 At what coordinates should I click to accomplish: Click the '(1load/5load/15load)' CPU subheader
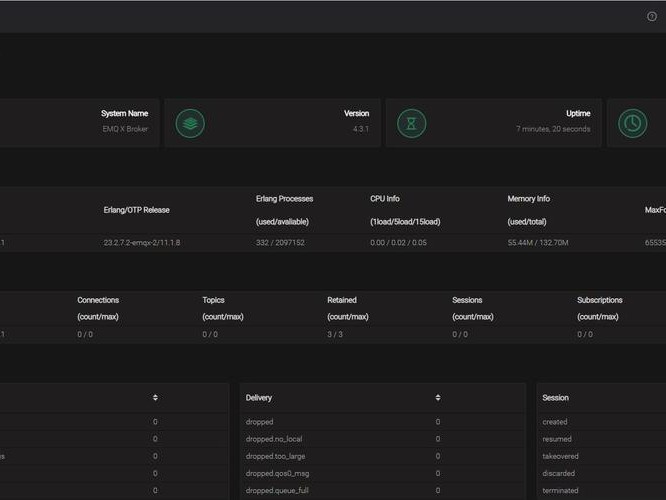(405, 222)
